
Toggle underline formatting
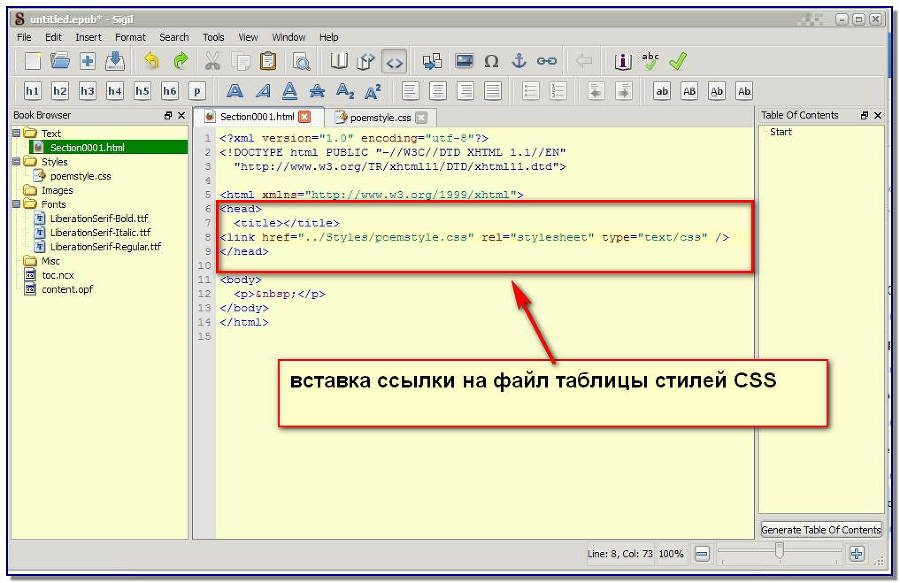[290, 91]
